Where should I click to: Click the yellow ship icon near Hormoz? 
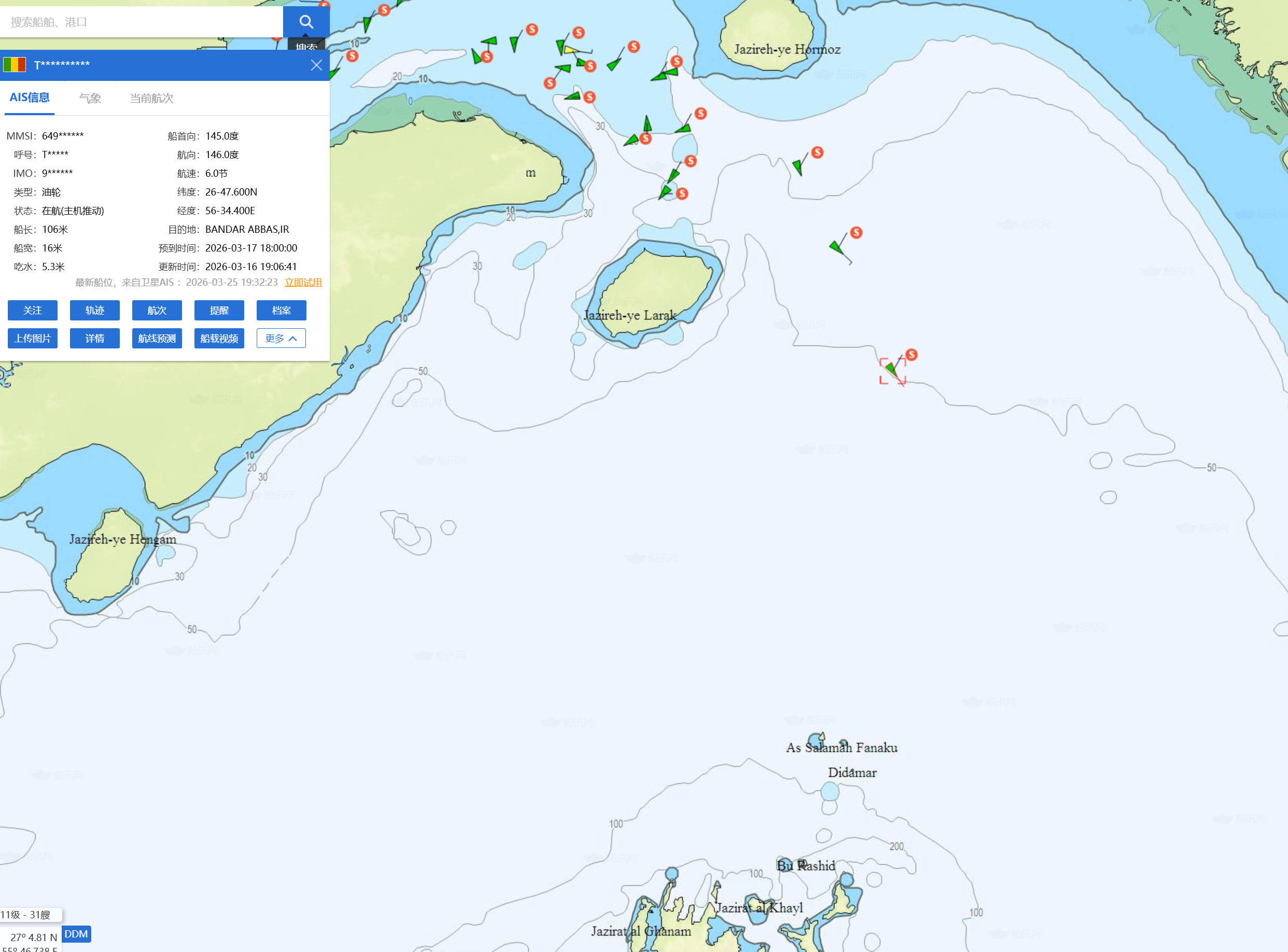coord(570,50)
